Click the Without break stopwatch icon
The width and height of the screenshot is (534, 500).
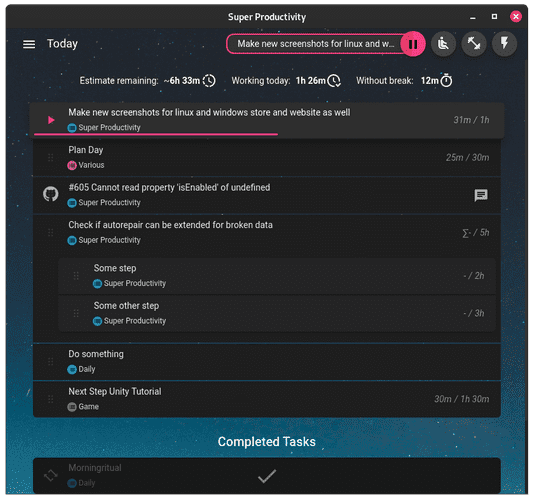click(446, 80)
